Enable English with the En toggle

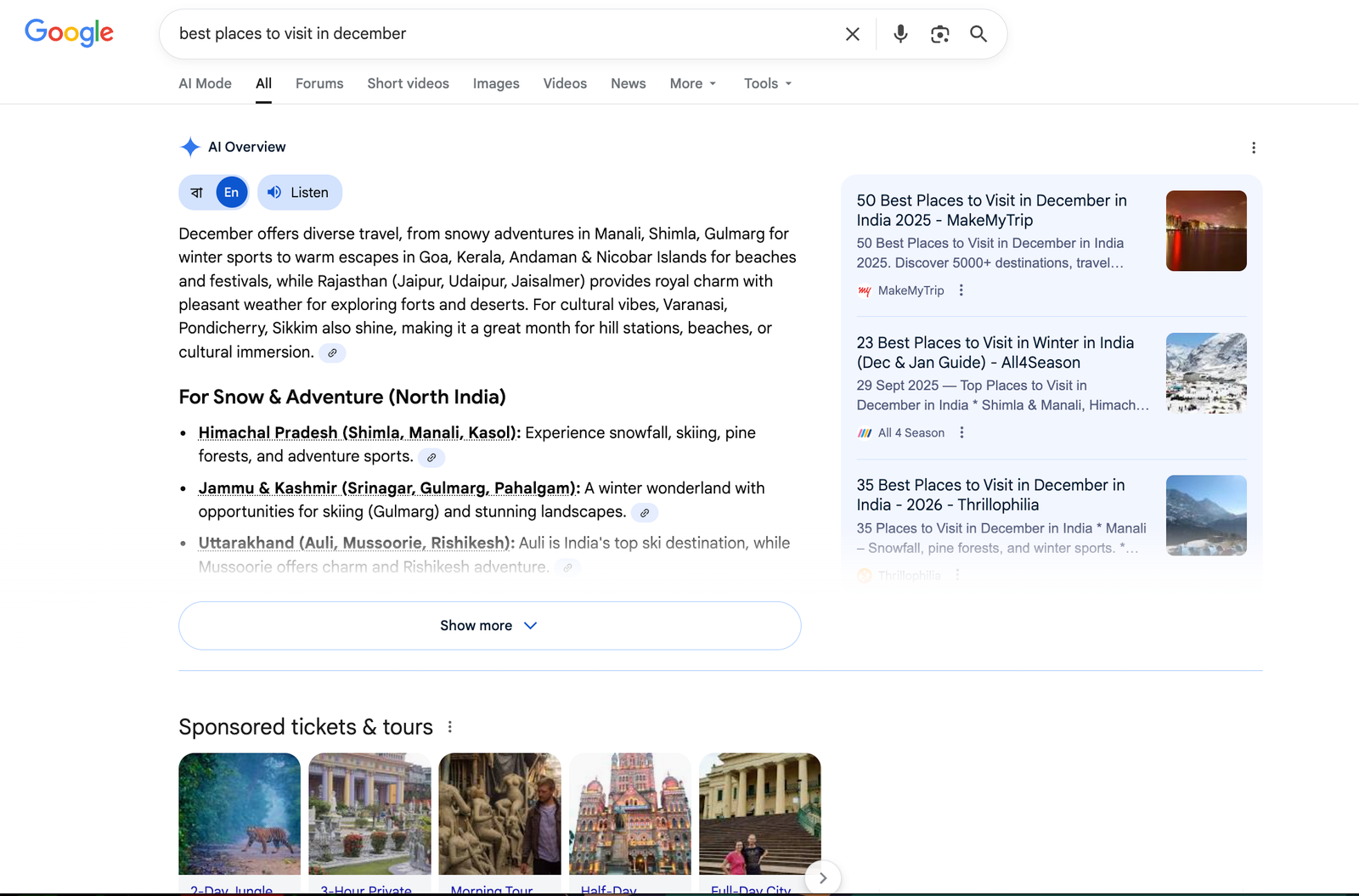point(230,192)
